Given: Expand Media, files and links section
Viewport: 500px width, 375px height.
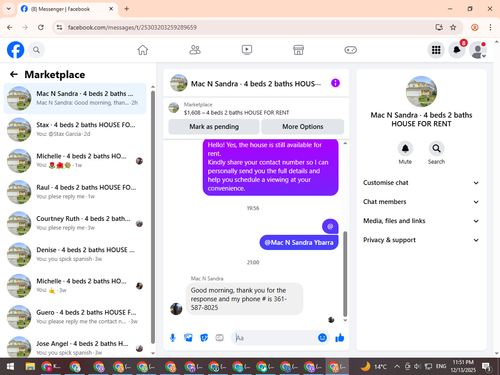Looking at the screenshot, I should point(421,221).
